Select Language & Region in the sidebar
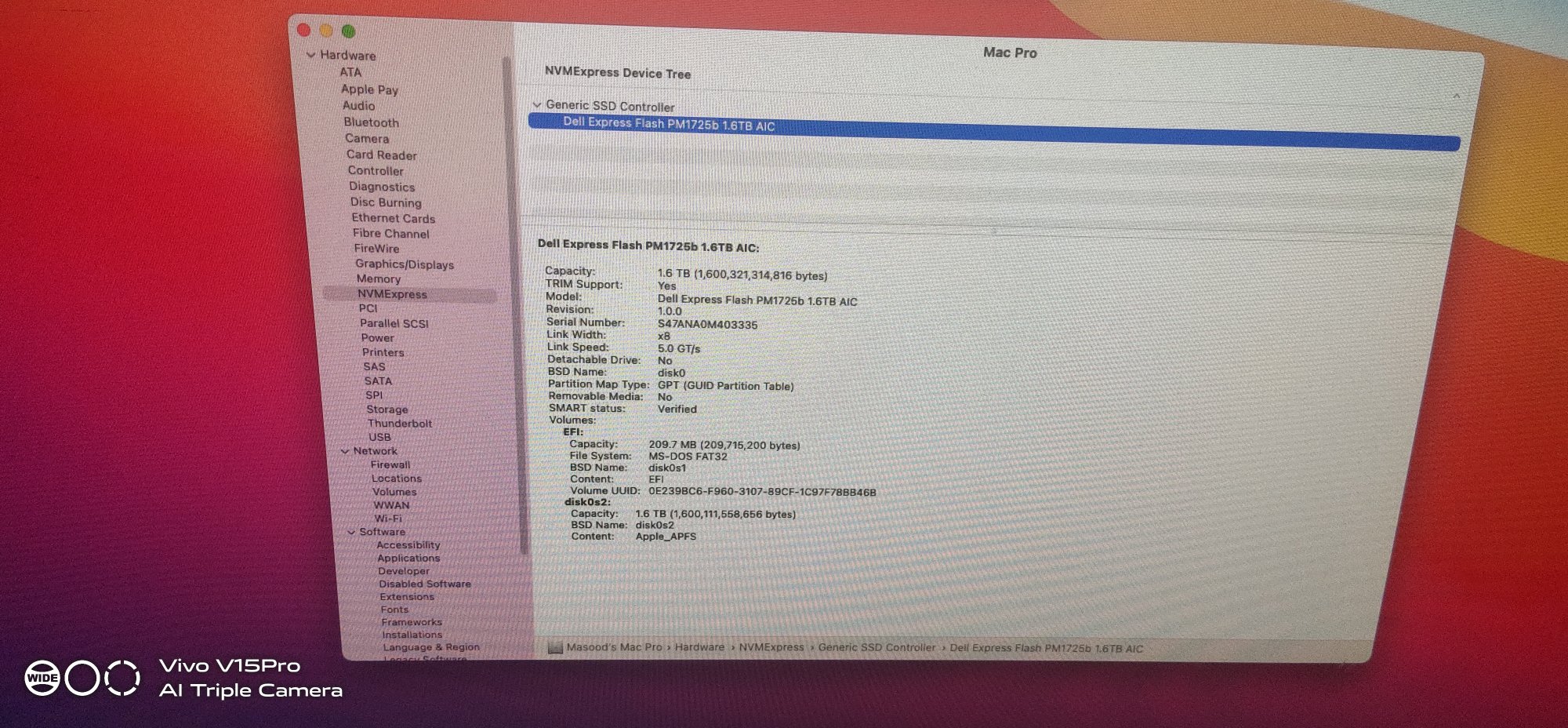This screenshot has height=728, width=1568. (431, 647)
